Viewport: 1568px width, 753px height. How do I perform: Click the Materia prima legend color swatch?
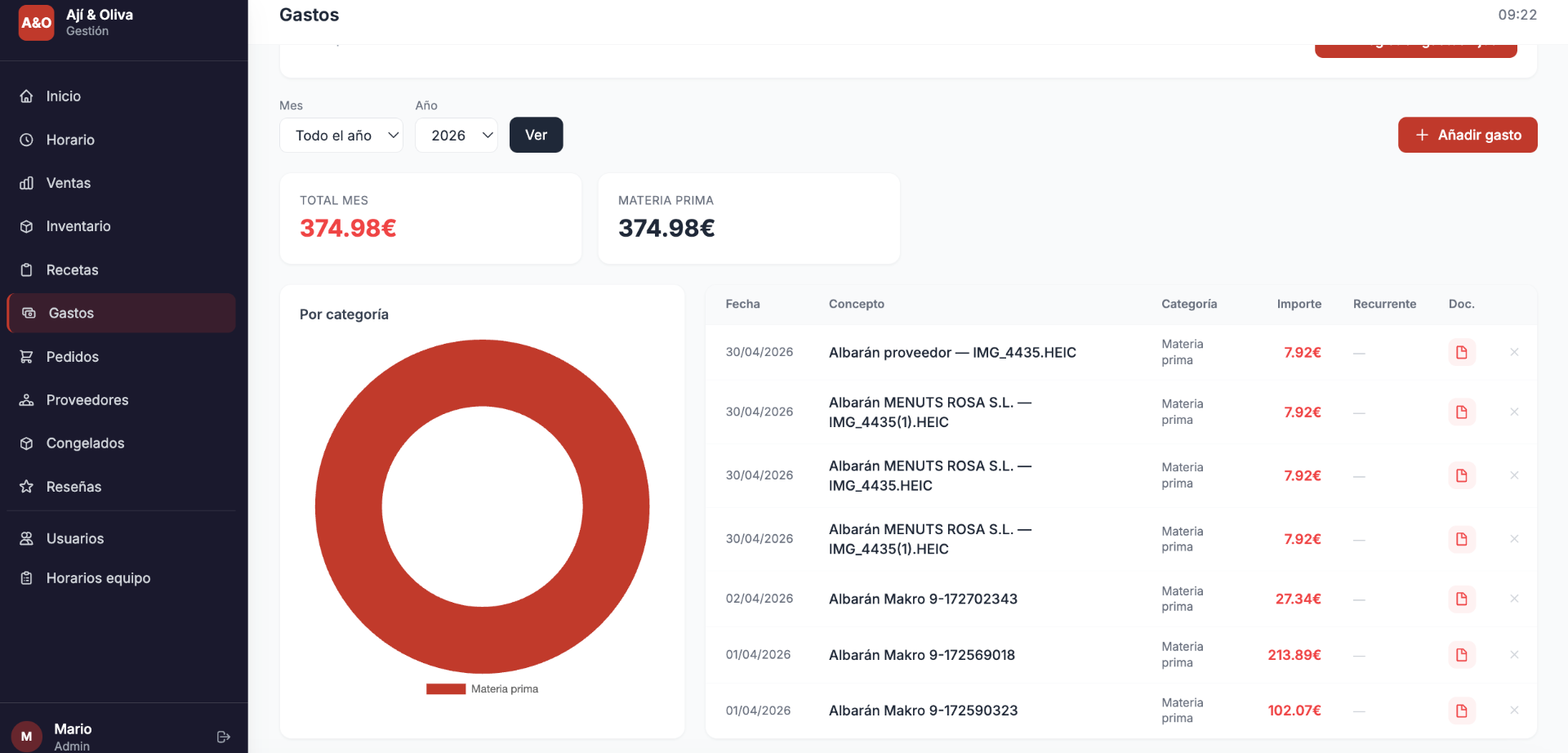click(x=446, y=689)
